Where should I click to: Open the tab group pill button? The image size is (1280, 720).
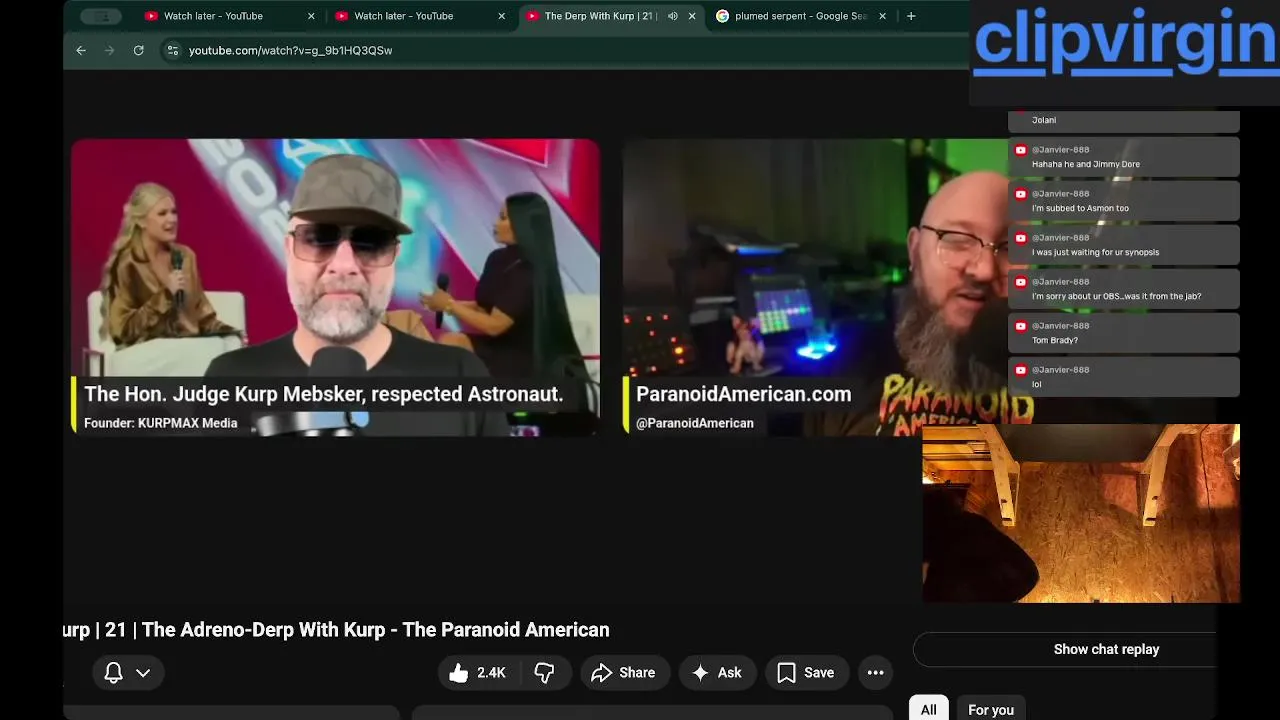(x=101, y=16)
